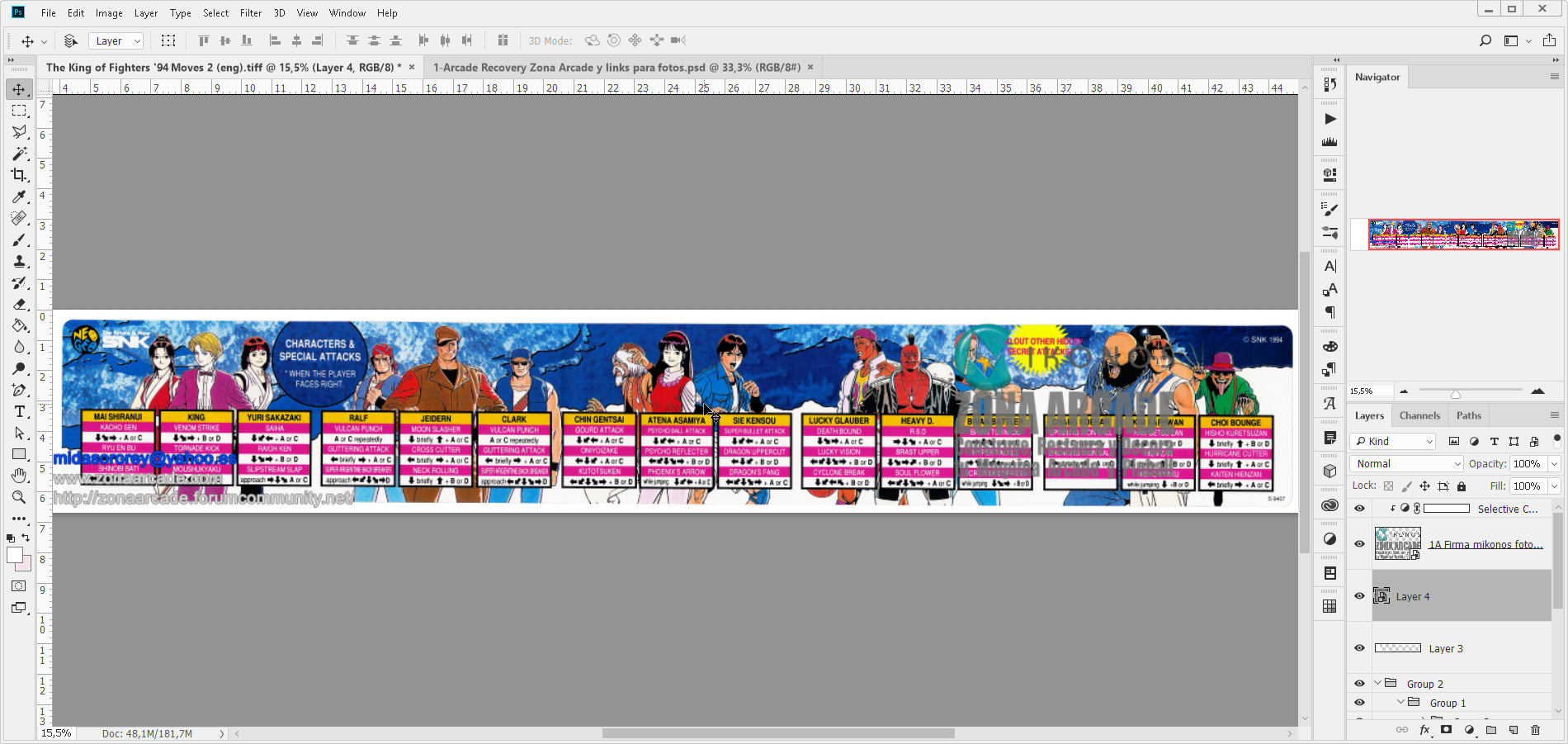Click the search icon in options bar

[1485, 40]
